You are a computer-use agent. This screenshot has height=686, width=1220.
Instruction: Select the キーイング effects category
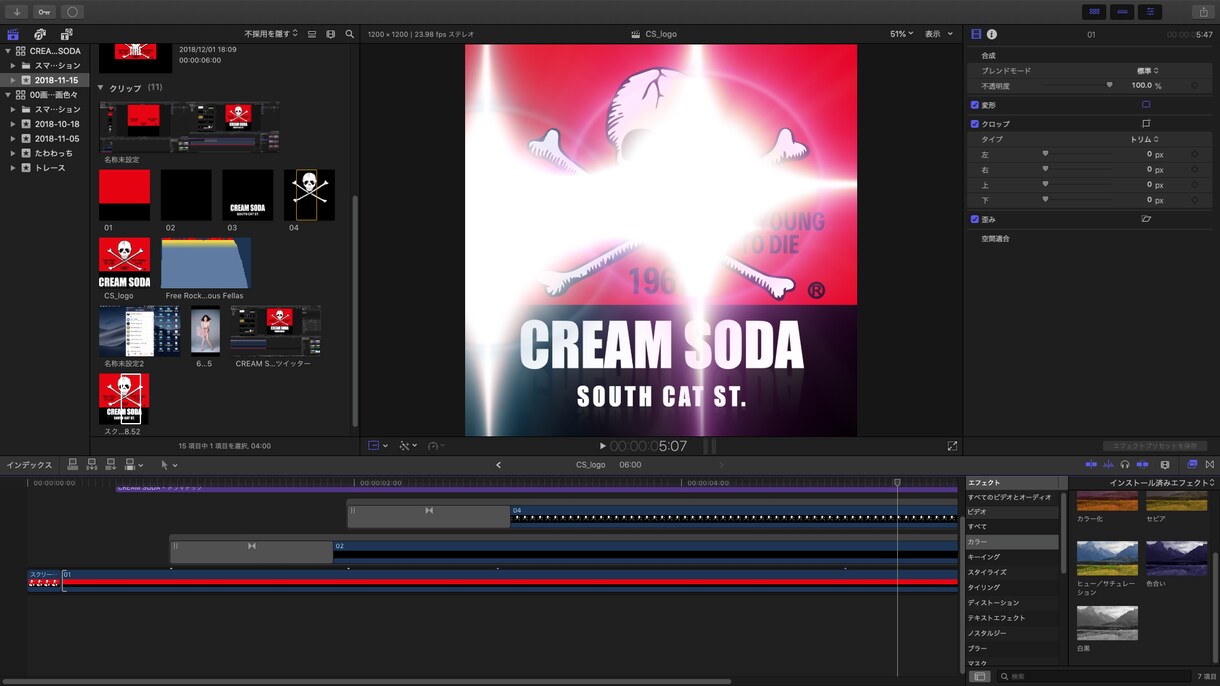[x=1012, y=557]
